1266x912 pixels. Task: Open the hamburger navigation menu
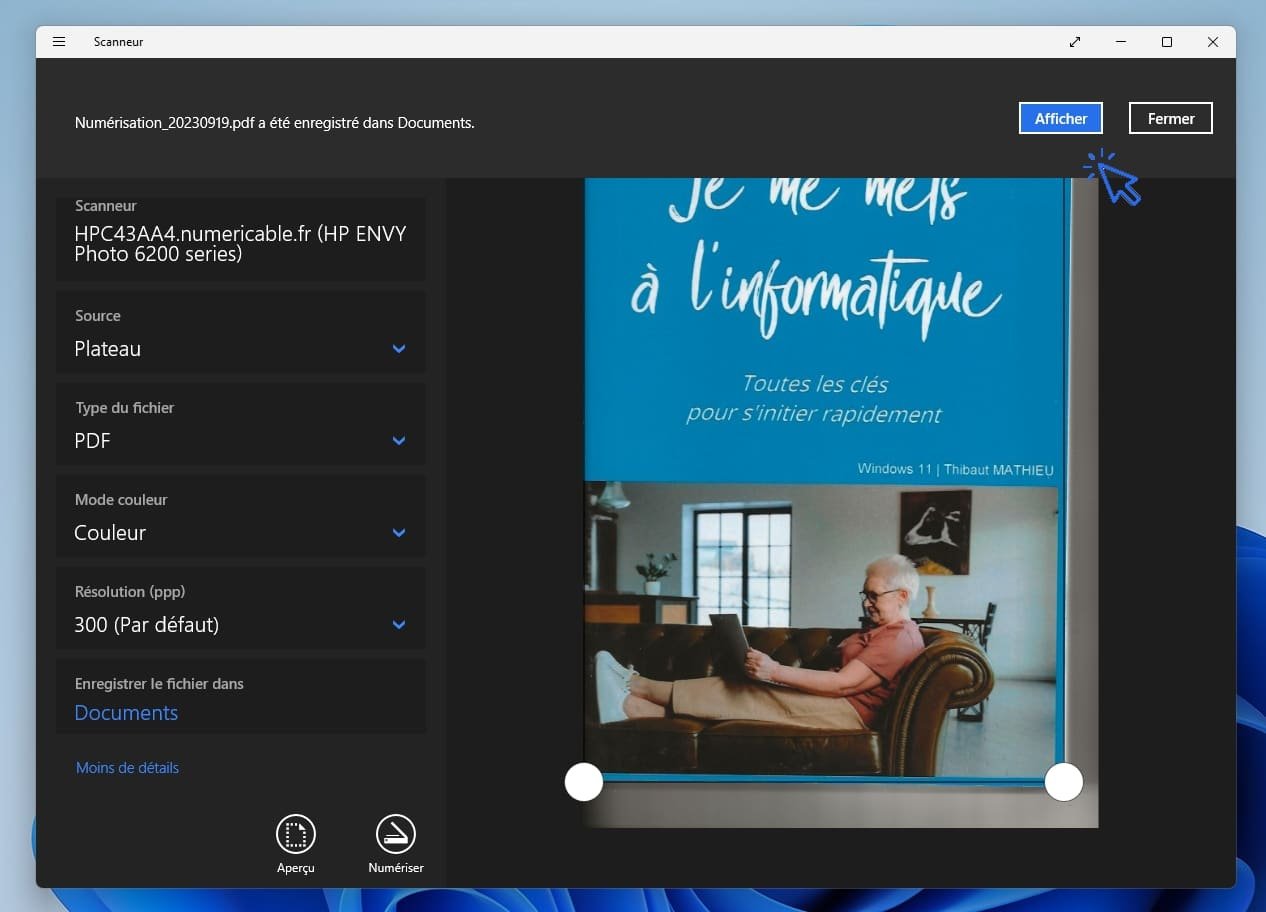pos(59,42)
